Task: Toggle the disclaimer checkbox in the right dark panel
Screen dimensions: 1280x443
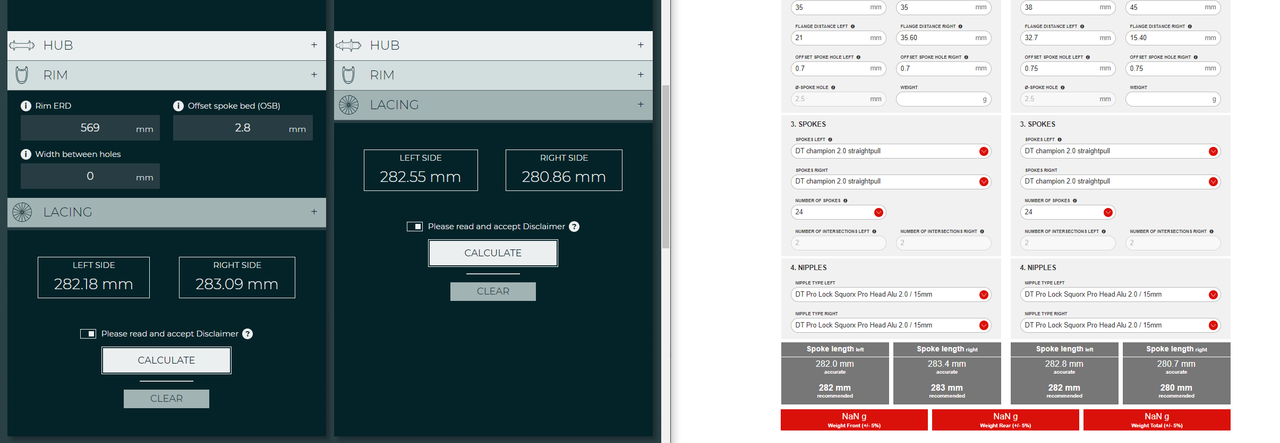Action: (x=414, y=226)
